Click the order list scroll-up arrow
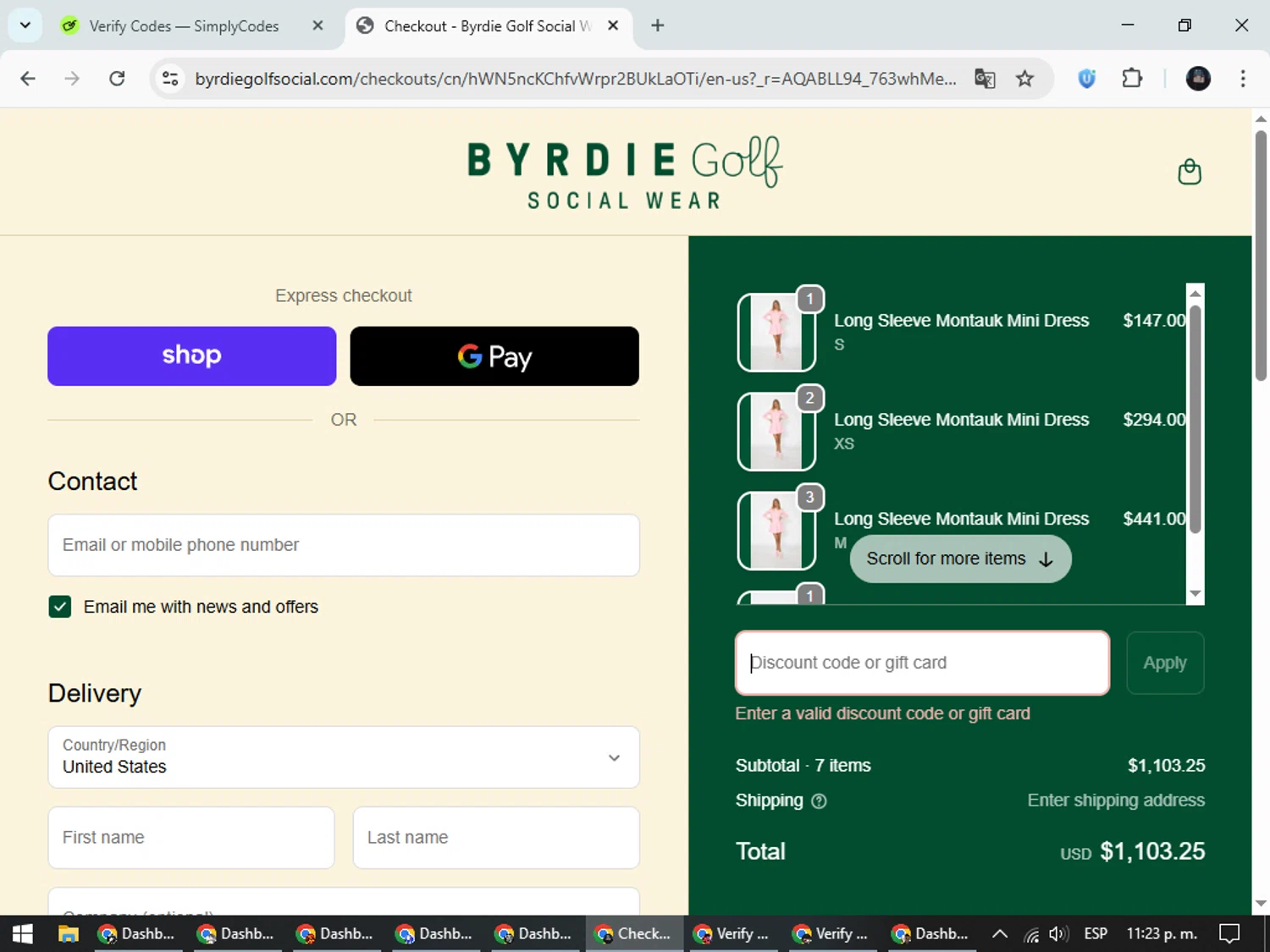 coord(1195,293)
